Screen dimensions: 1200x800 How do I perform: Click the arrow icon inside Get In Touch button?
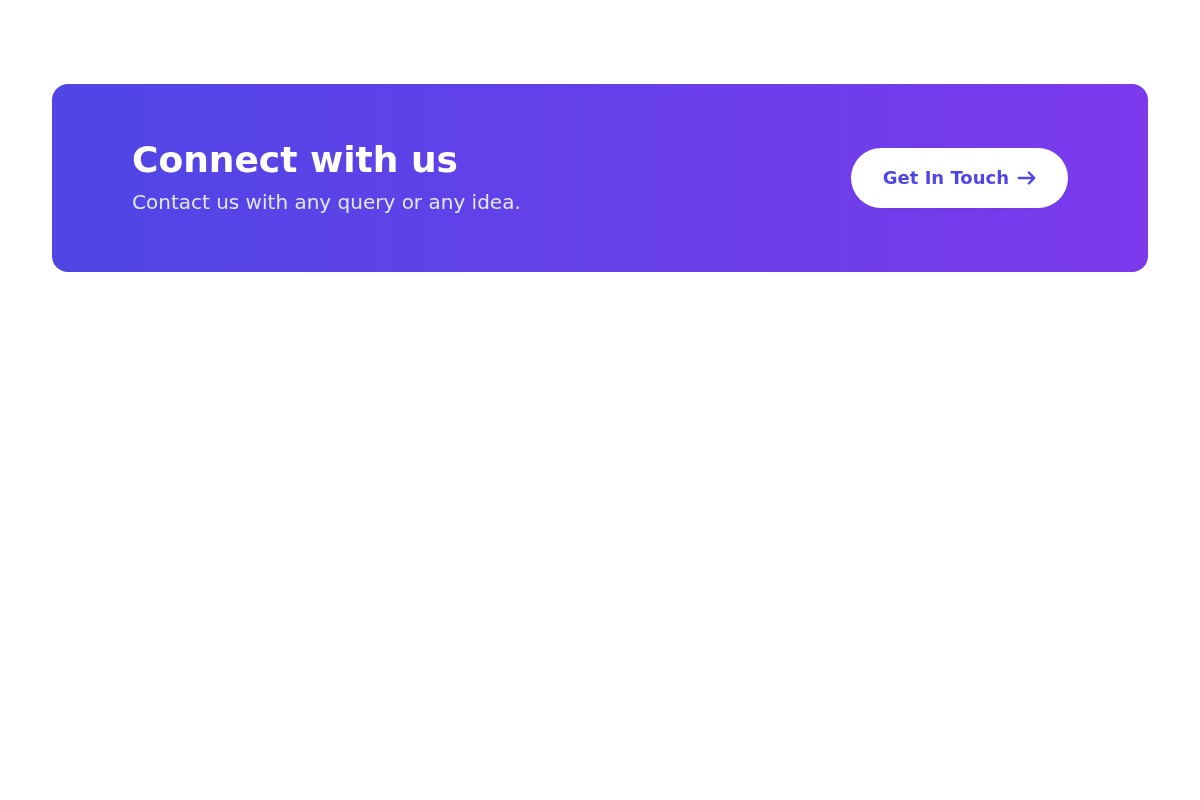(x=1025, y=178)
